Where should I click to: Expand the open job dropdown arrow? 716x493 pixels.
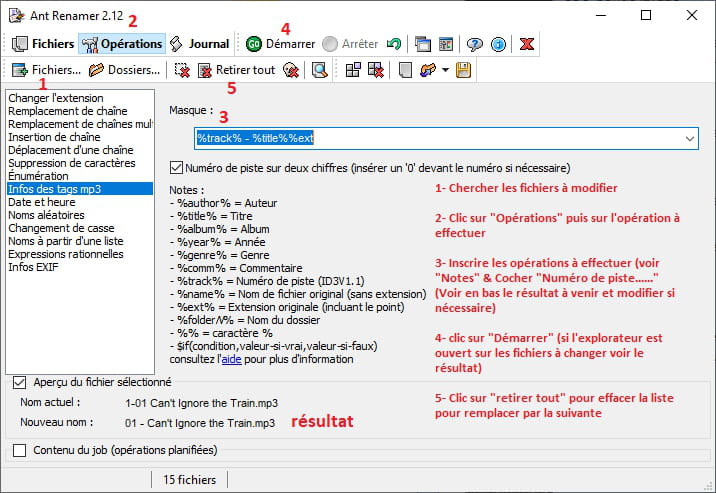click(x=445, y=70)
